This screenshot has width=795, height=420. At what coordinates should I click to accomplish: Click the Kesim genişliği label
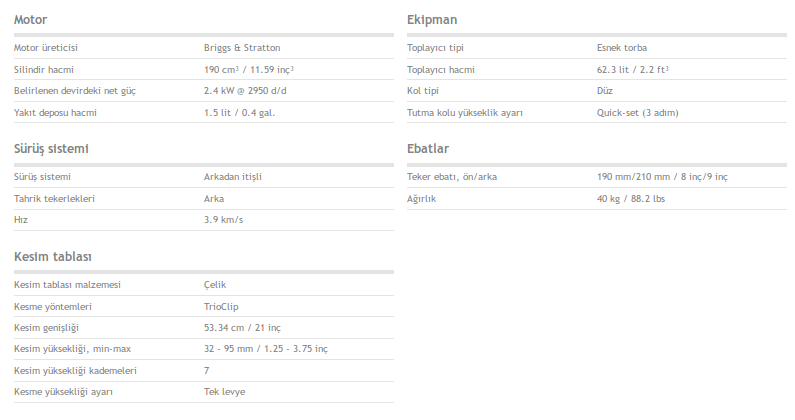[x=46, y=328]
